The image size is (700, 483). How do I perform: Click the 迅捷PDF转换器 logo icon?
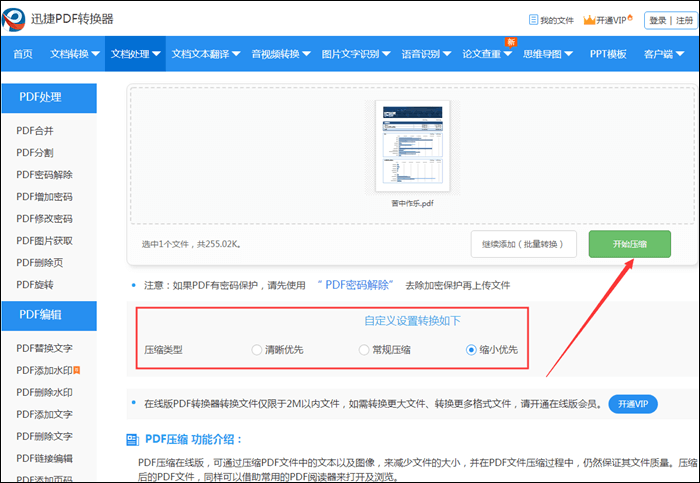coord(13,19)
